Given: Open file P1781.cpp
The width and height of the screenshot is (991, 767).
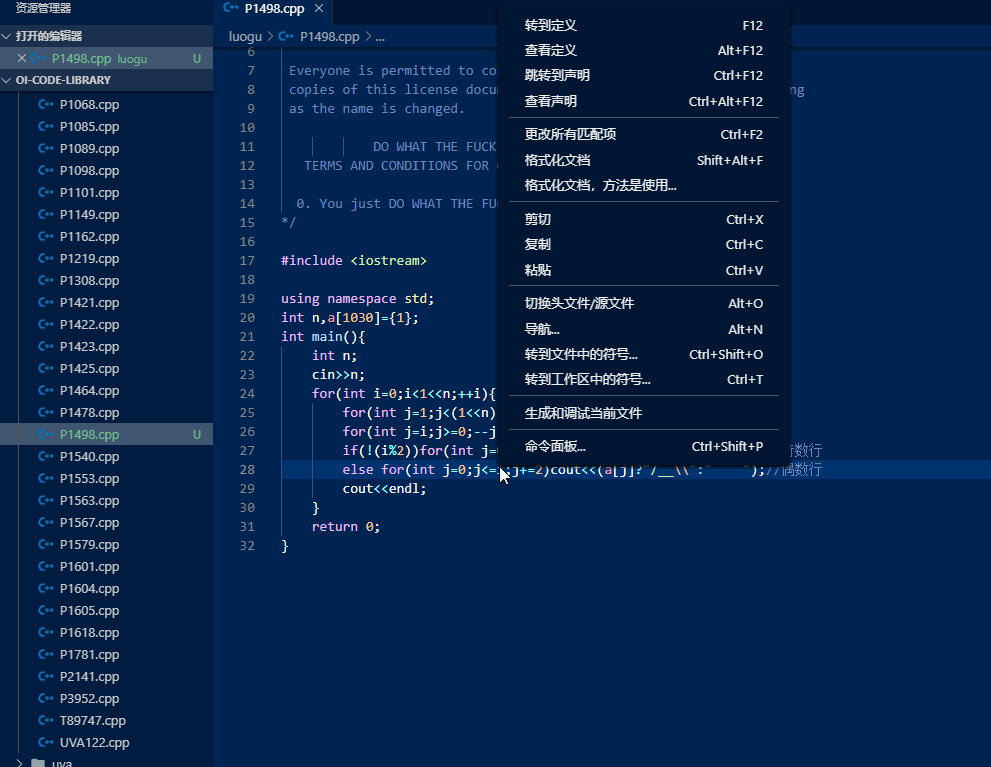Looking at the screenshot, I should click(x=89, y=655).
